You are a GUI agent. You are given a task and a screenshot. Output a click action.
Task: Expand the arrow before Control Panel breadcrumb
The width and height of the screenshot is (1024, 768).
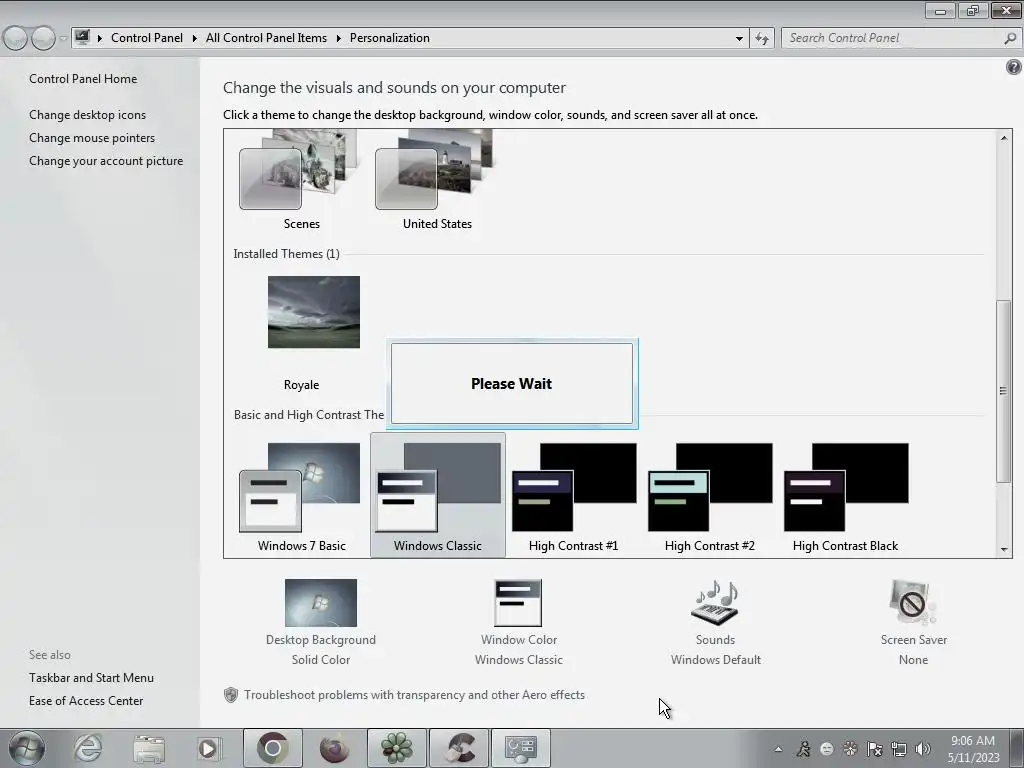click(100, 38)
